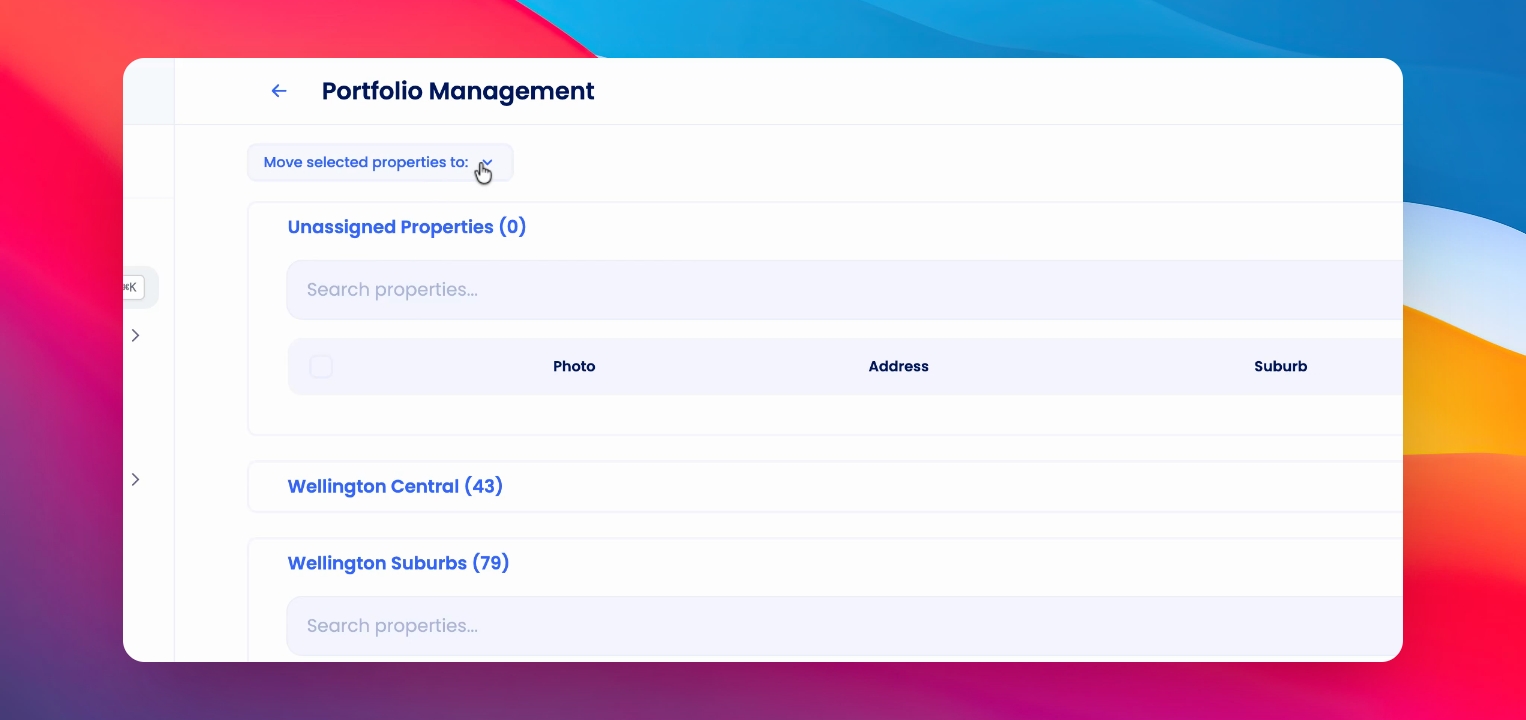
Task: Open the Move selected properties to dropdown
Action: point(380,162)
